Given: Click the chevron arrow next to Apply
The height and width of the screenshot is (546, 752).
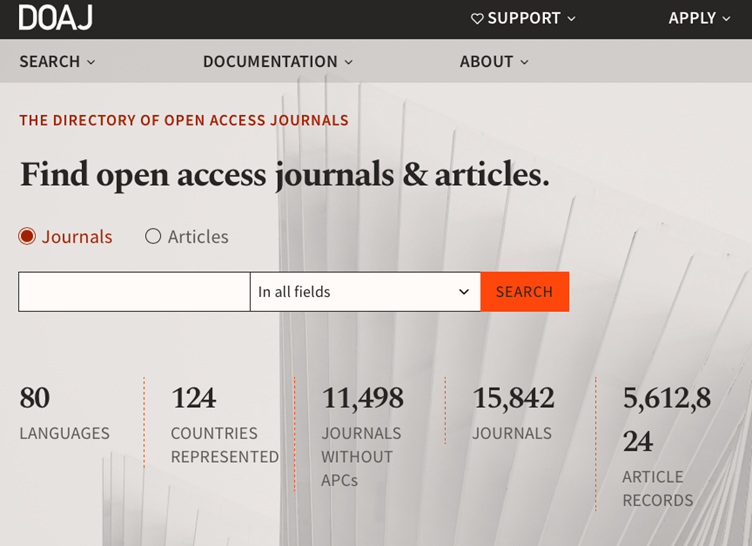Looking at the screenshot, I should pos(726,19).
